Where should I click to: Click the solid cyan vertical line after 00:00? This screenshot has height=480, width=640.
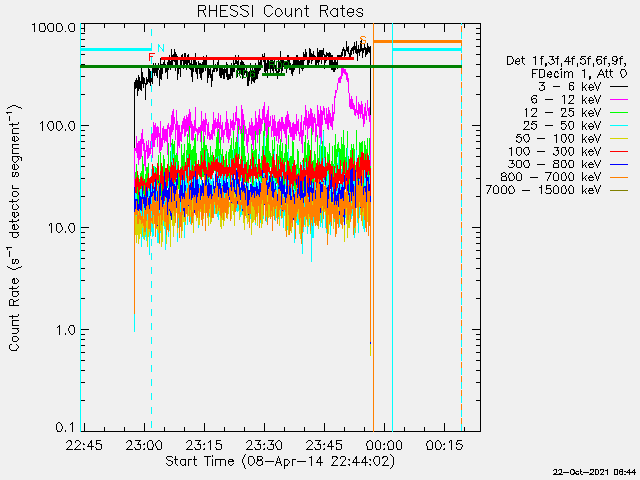pos(392,227)
